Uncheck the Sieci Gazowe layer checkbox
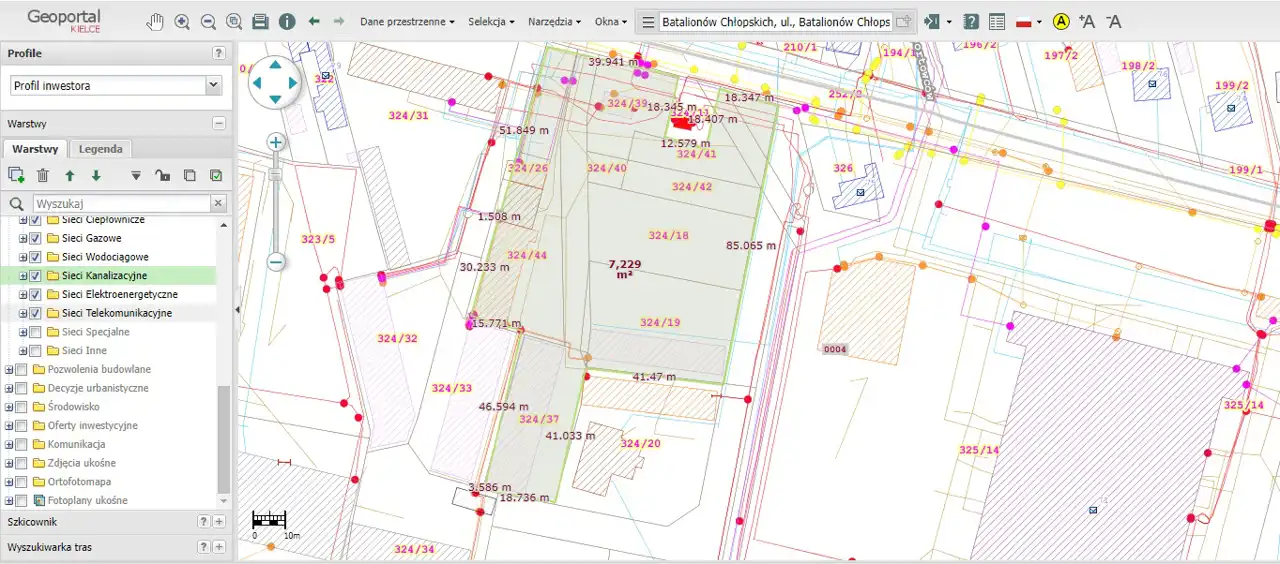The height and width of the screenshot is (564, 1280). coord(36,239)
